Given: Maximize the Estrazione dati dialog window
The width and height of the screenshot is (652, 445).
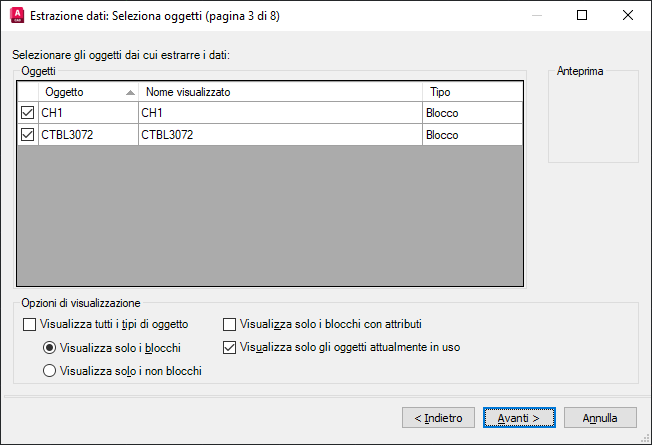Looking at the screenshot, I should (582, 15).
